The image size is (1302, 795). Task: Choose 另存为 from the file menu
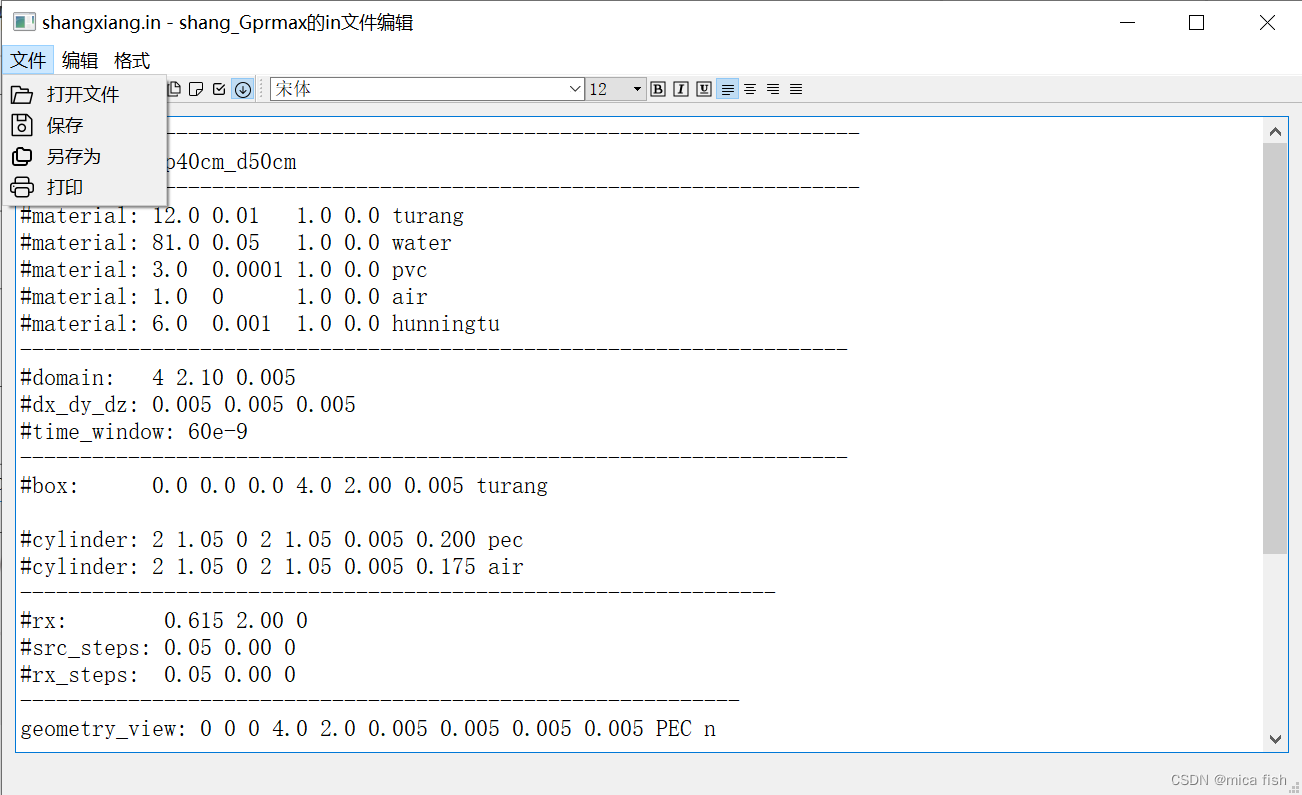point(84,156)
